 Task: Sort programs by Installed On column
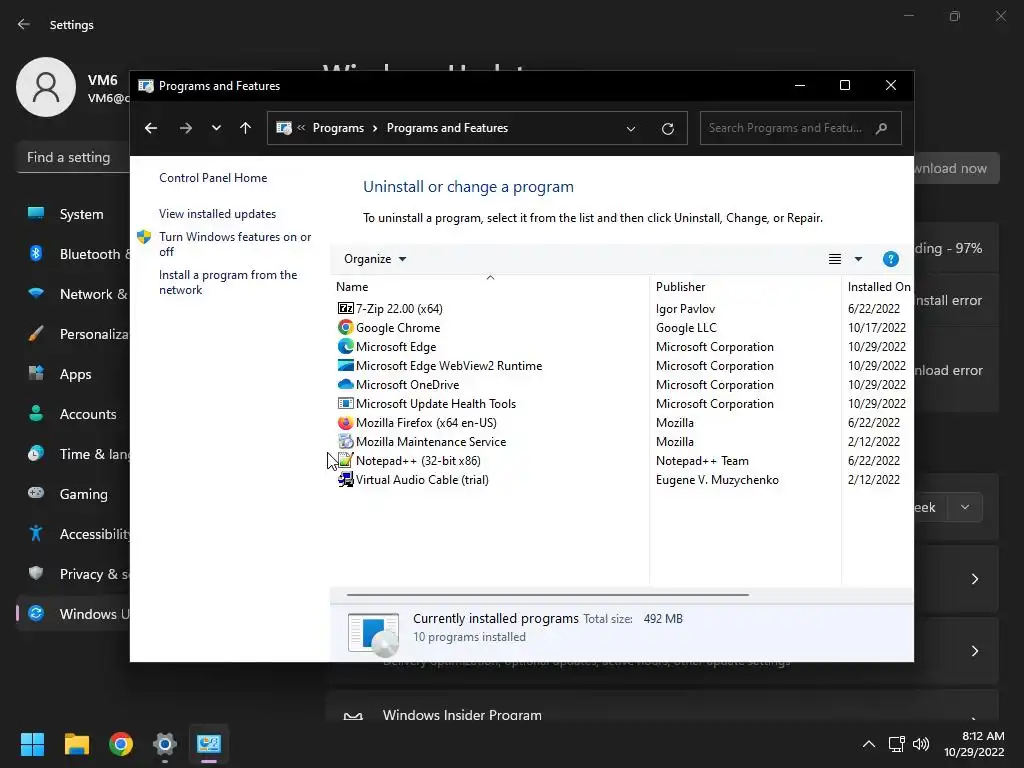point(878,287)
